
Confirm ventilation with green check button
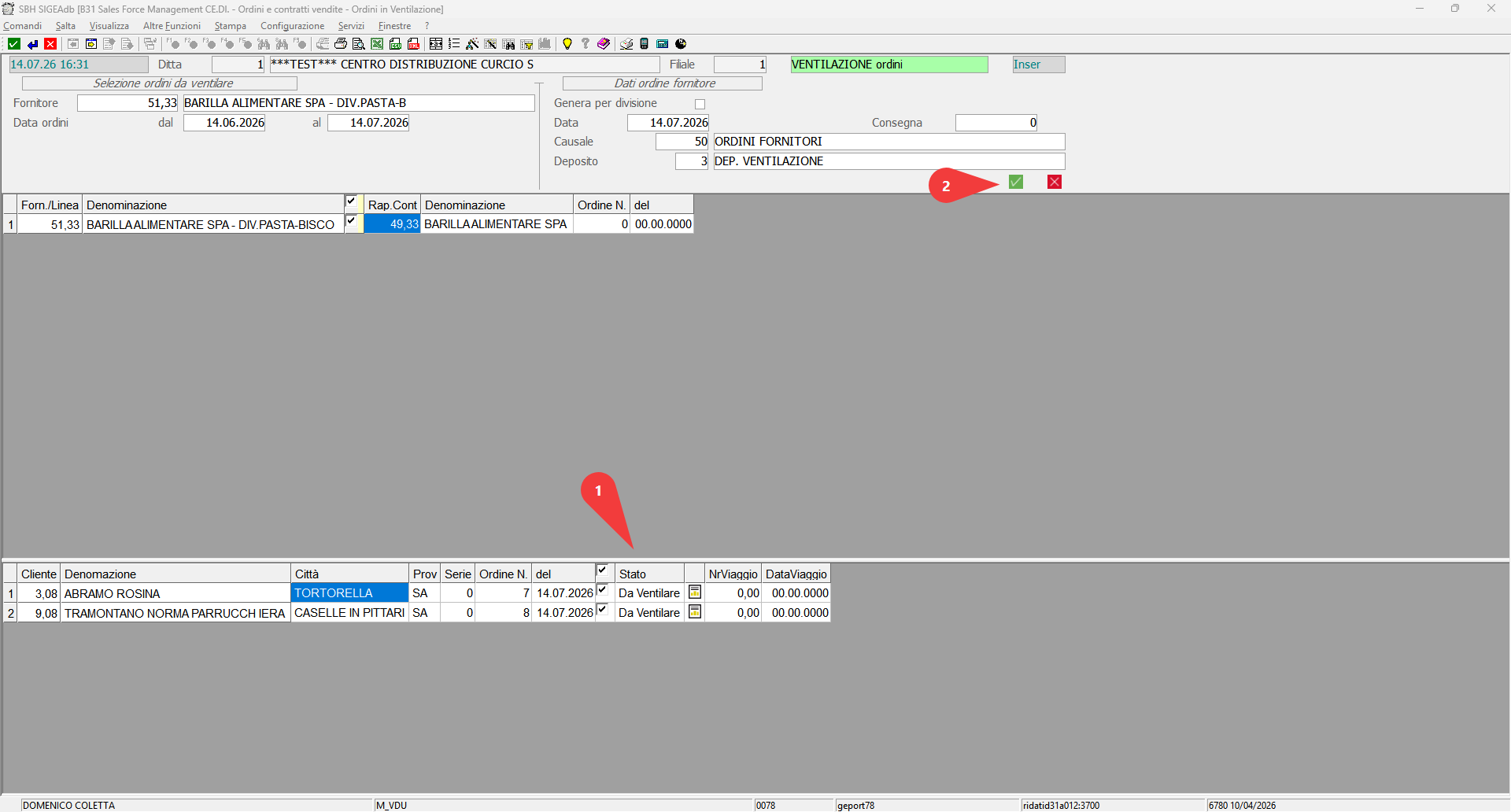[x=1016, y=182]
